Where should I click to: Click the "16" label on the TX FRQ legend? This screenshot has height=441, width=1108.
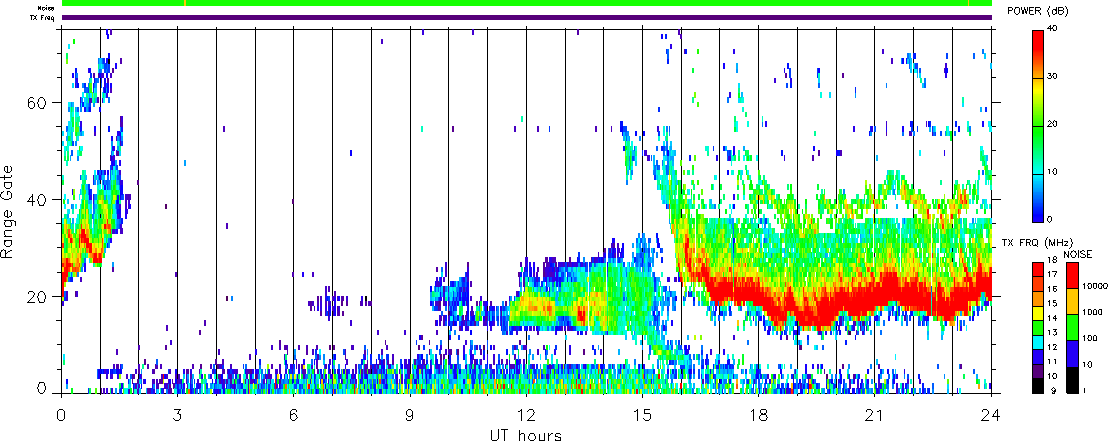pos(1052,288)
